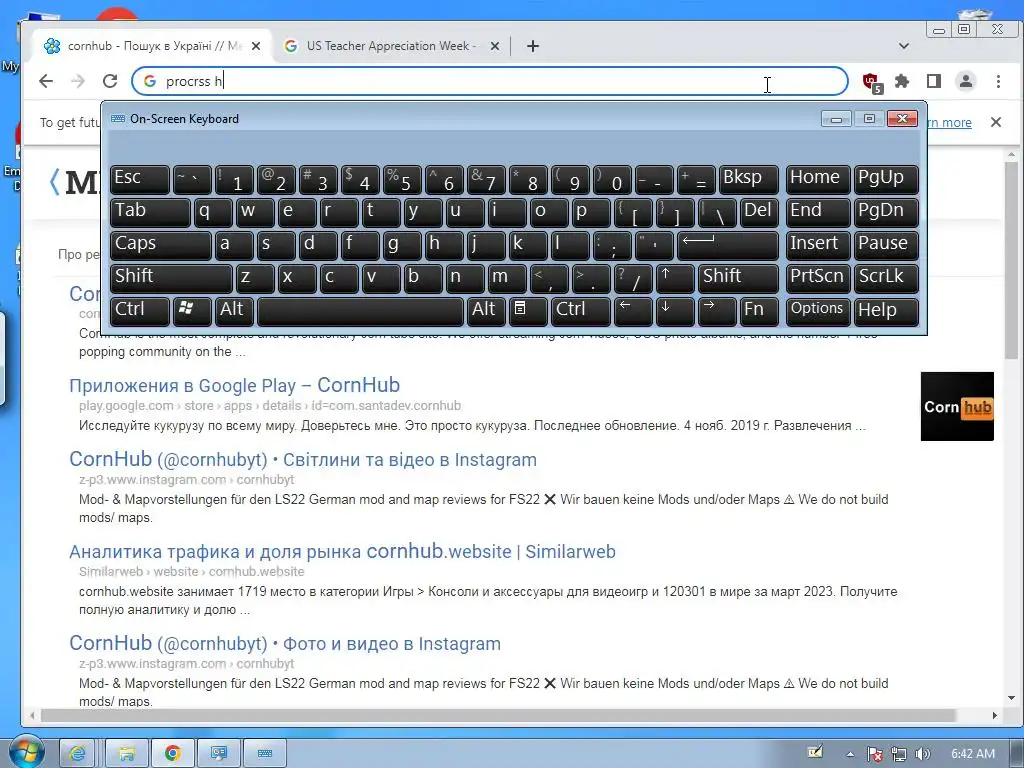Open the Windows Start button
The width and height of the screenshot is (1024, 768).
(25, 752)
